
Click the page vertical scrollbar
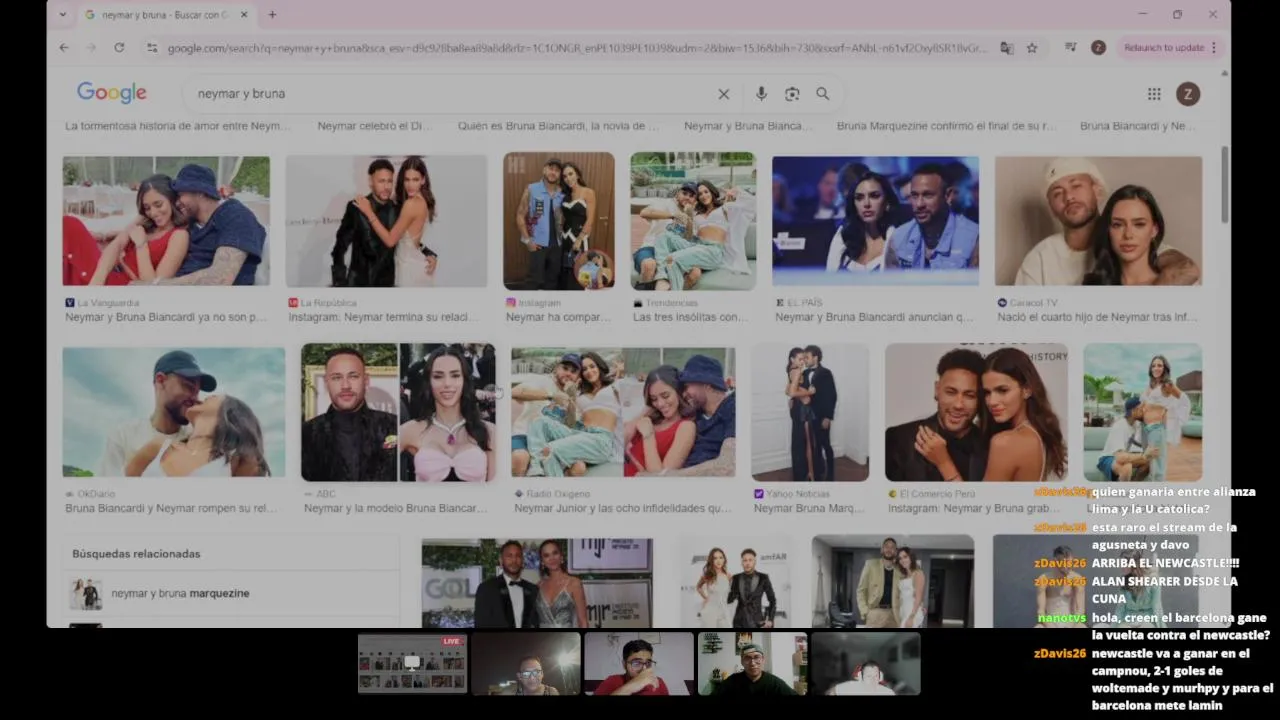[x=1225, y=185]
